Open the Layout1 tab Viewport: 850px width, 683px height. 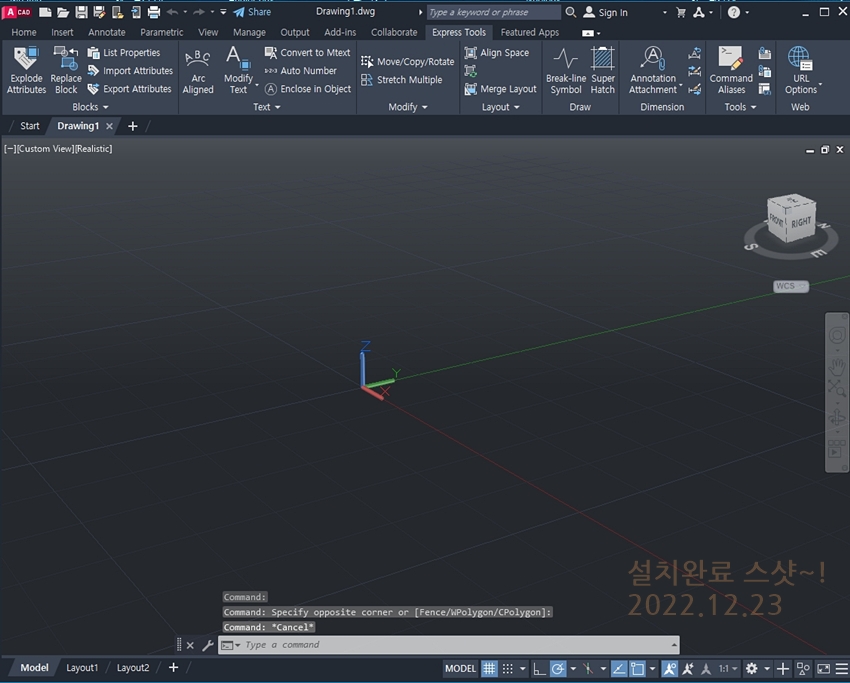coord(82,668)
